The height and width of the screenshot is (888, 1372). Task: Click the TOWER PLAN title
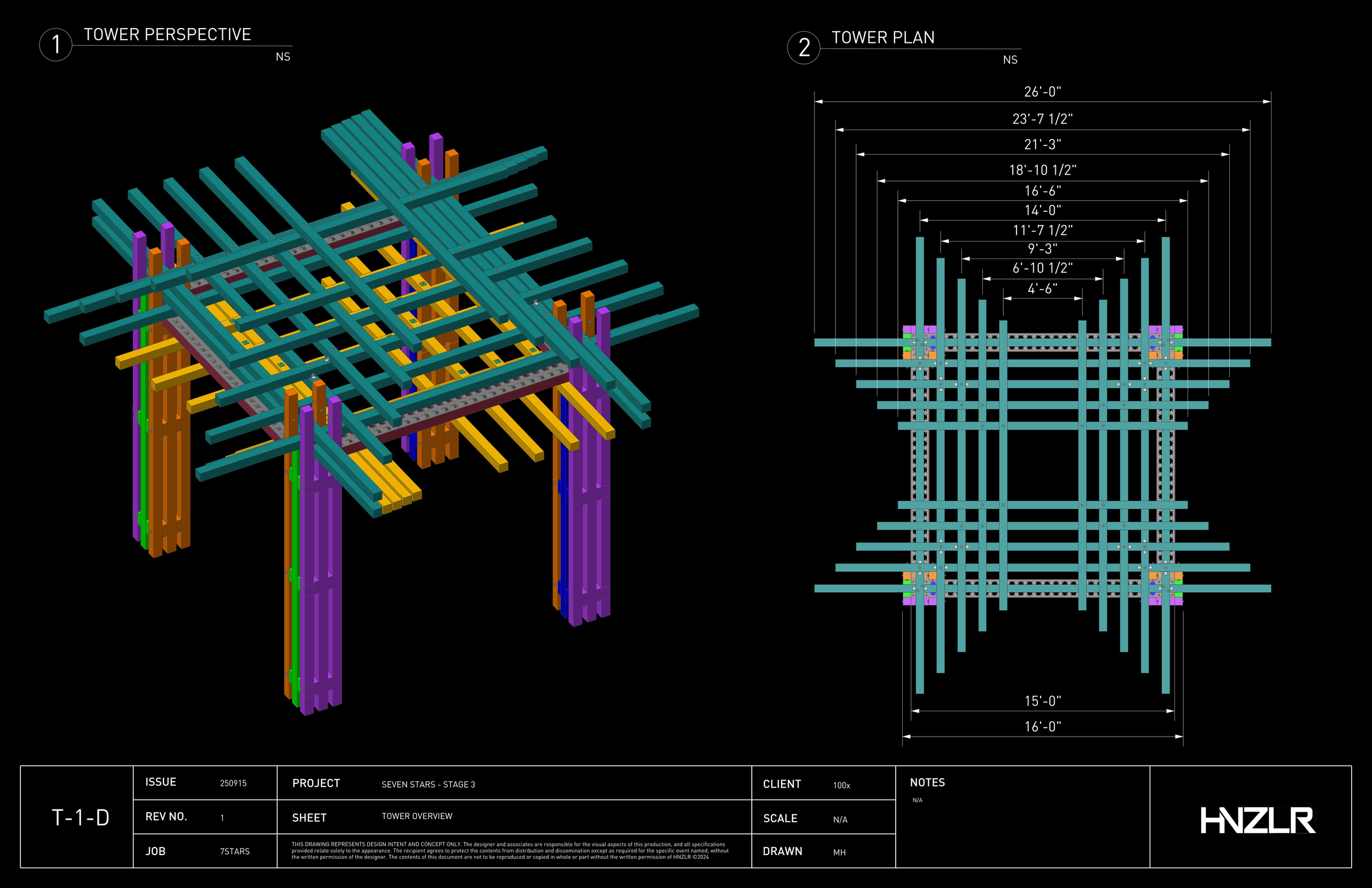tap(882, 38)
